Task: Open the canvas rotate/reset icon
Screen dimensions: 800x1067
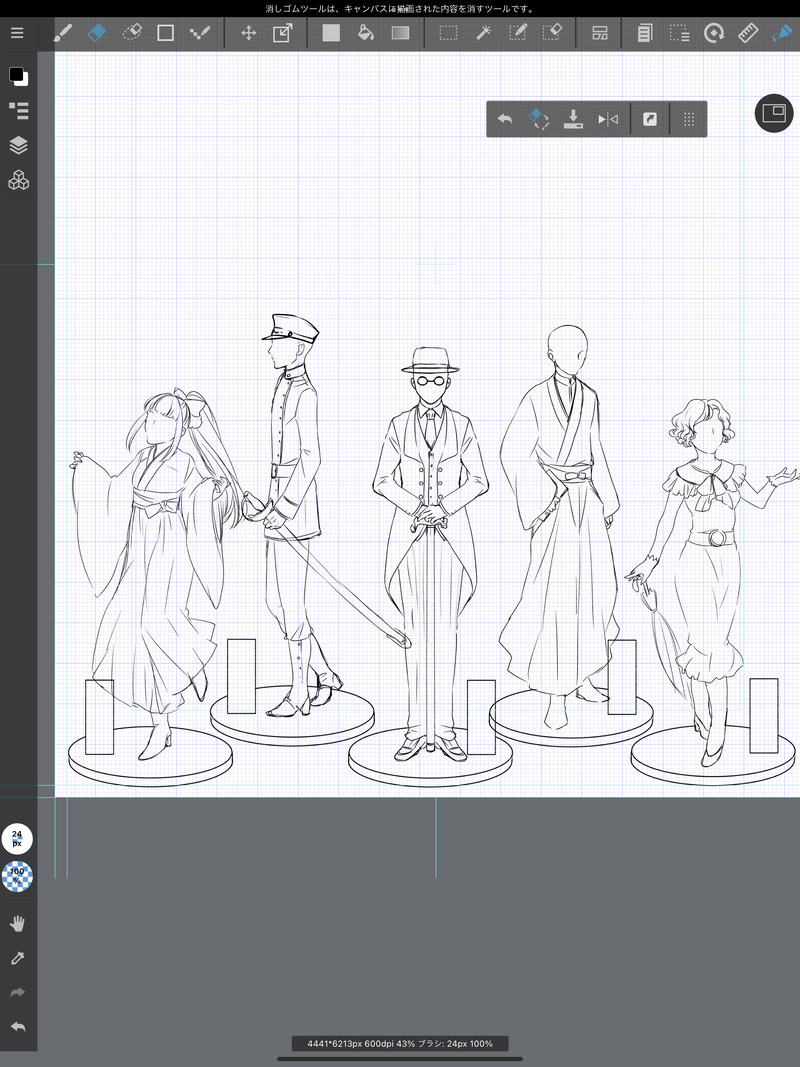Action: [x=714, y=33]
